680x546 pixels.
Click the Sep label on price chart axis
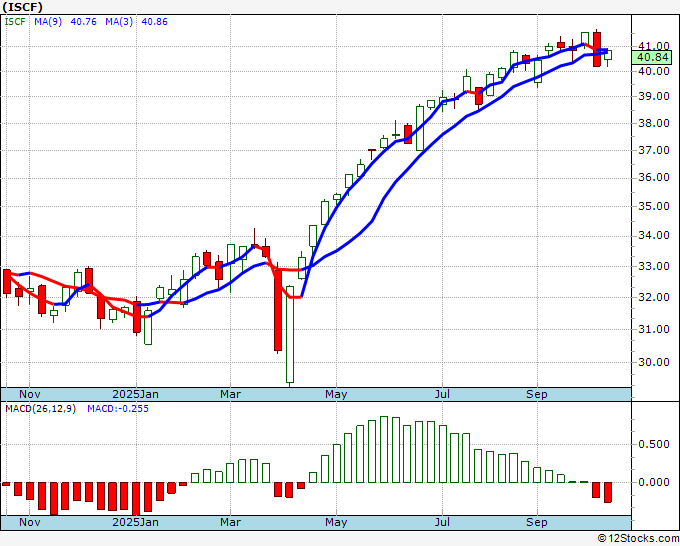(x=536, y=394)
